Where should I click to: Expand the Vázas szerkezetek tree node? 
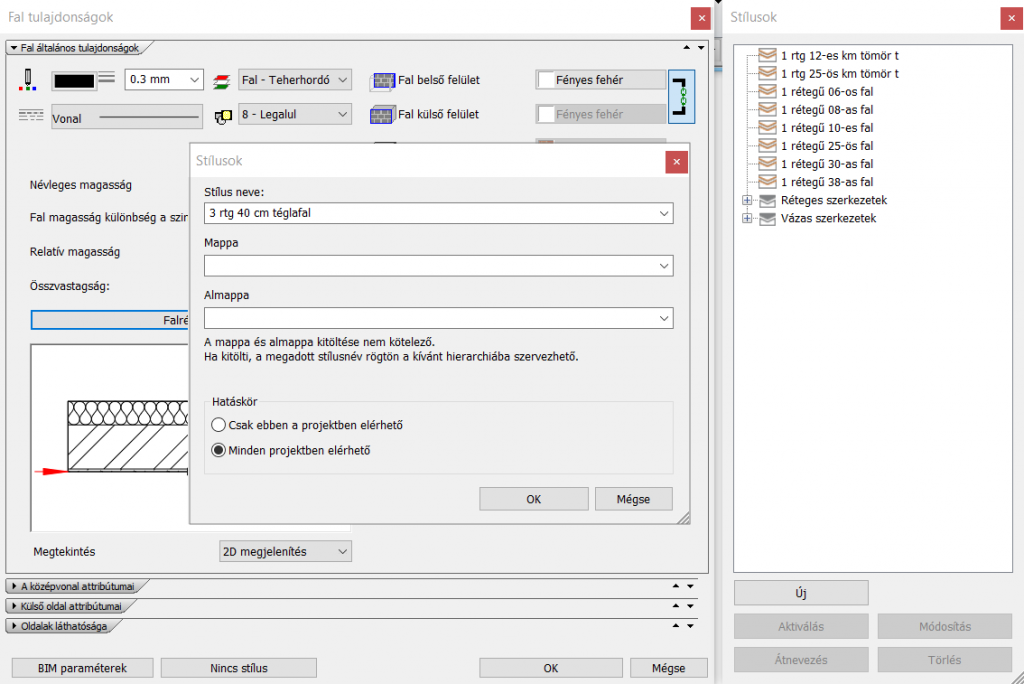(747, 218)
